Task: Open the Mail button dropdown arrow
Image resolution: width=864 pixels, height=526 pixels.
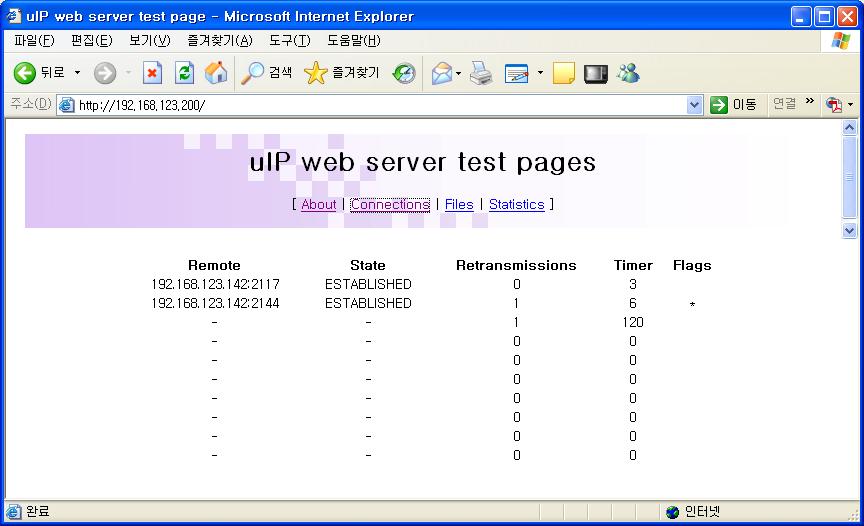Action: pos(458,73)
